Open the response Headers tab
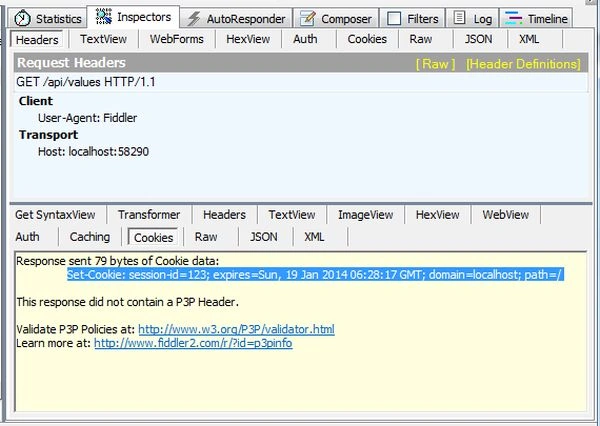The image size is (600, 426). (224, 215)
